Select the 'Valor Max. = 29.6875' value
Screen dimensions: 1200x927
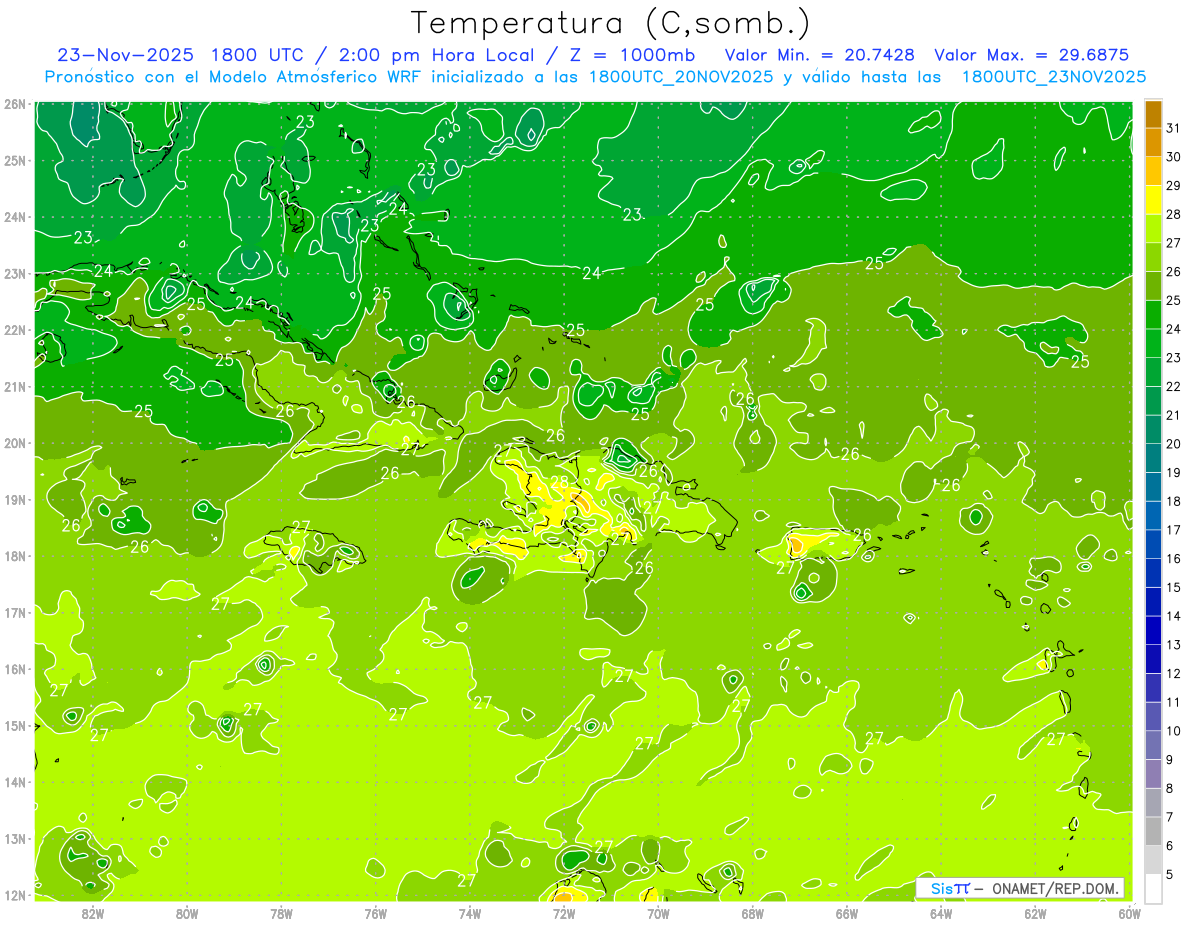1032,55
